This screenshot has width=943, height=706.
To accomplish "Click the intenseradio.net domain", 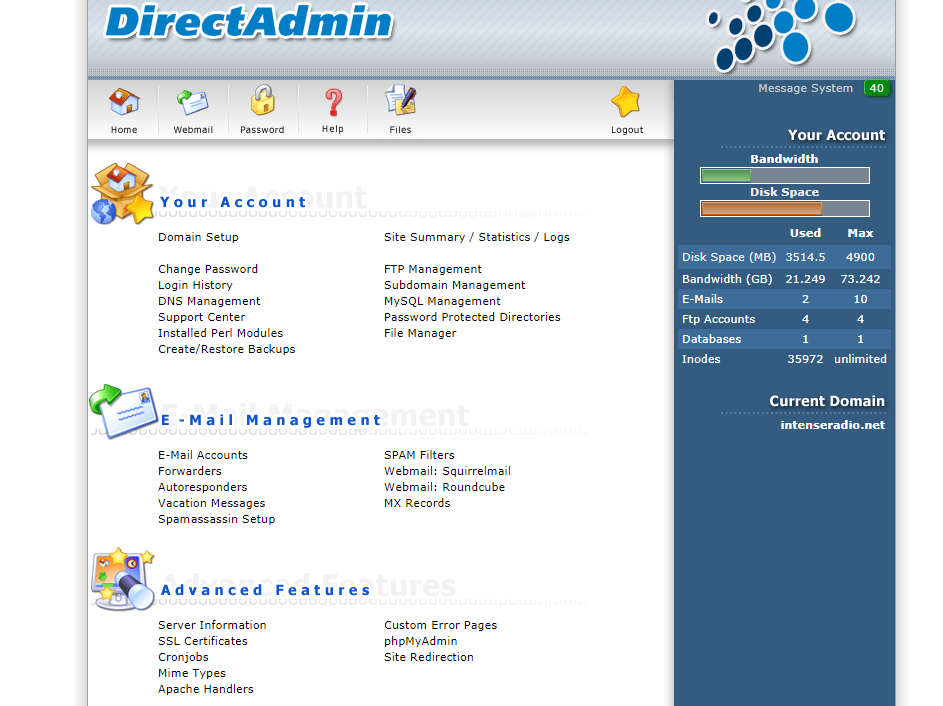I will point(832,425).
